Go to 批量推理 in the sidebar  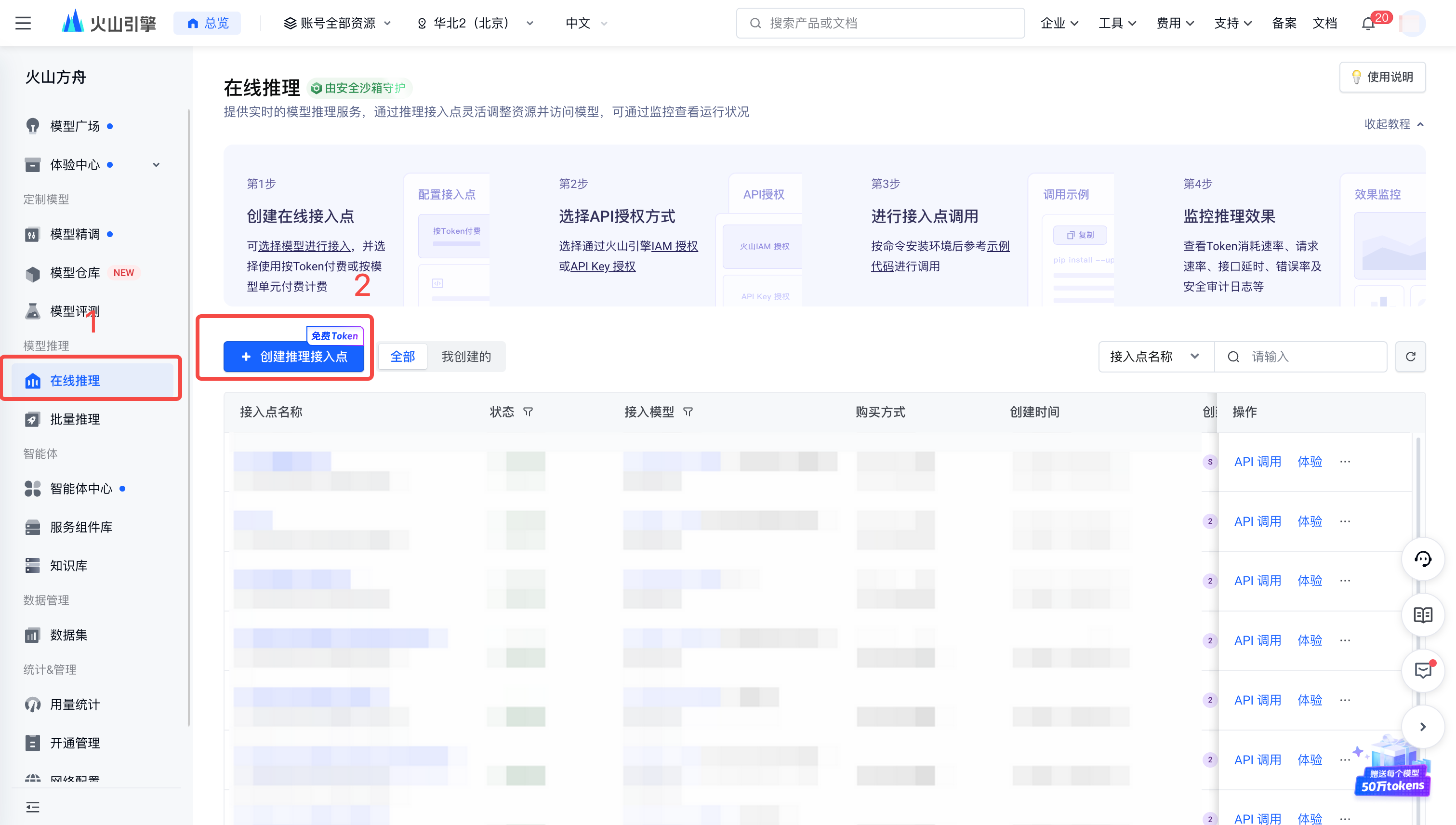pyautogui.click(x=75, y=419)
